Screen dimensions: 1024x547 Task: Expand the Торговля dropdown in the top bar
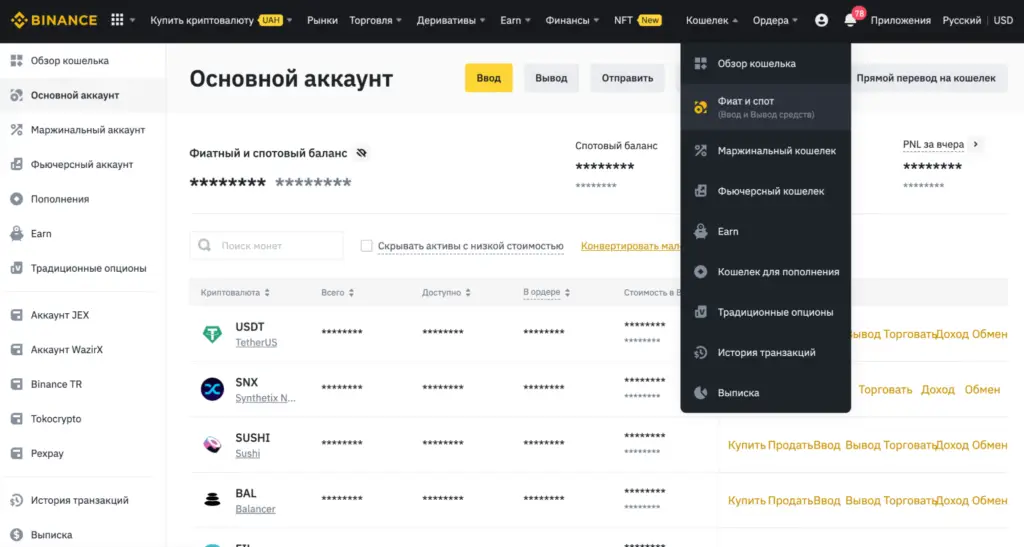pyautogui.click(x=376, y=20)
